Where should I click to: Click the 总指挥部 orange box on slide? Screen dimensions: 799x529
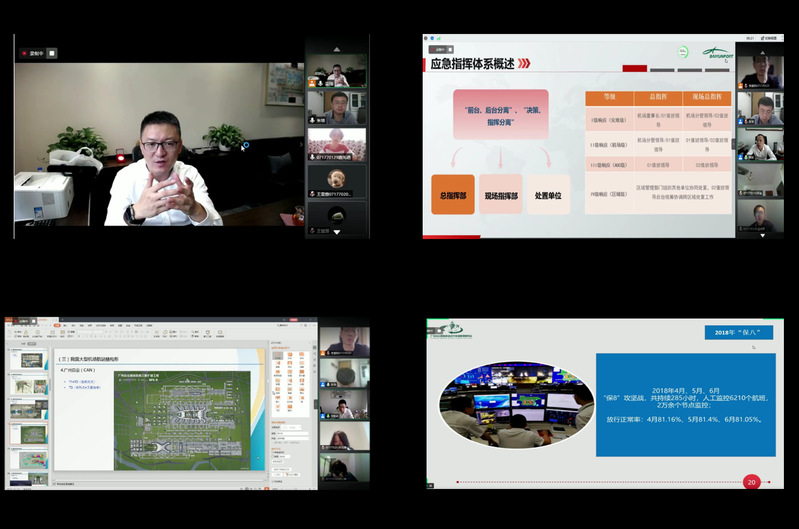coord(451,196)
